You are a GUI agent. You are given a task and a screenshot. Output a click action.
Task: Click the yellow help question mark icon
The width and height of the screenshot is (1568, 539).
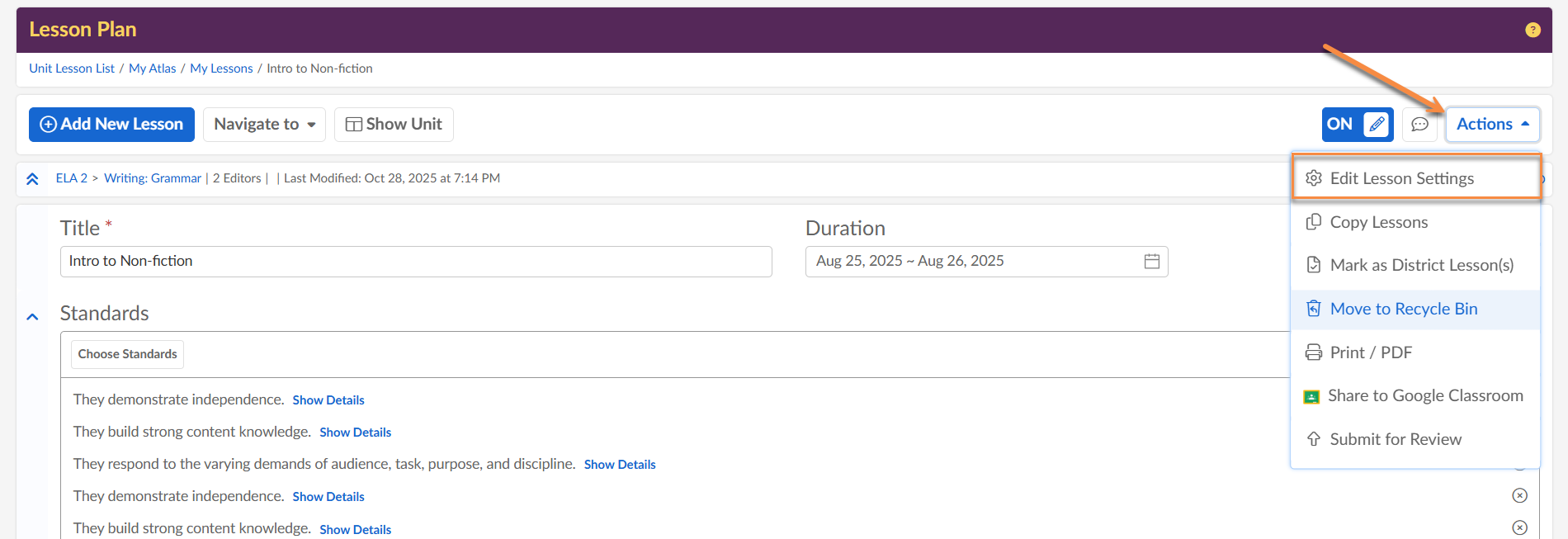pyautogui.click(x=1533, y=30)
